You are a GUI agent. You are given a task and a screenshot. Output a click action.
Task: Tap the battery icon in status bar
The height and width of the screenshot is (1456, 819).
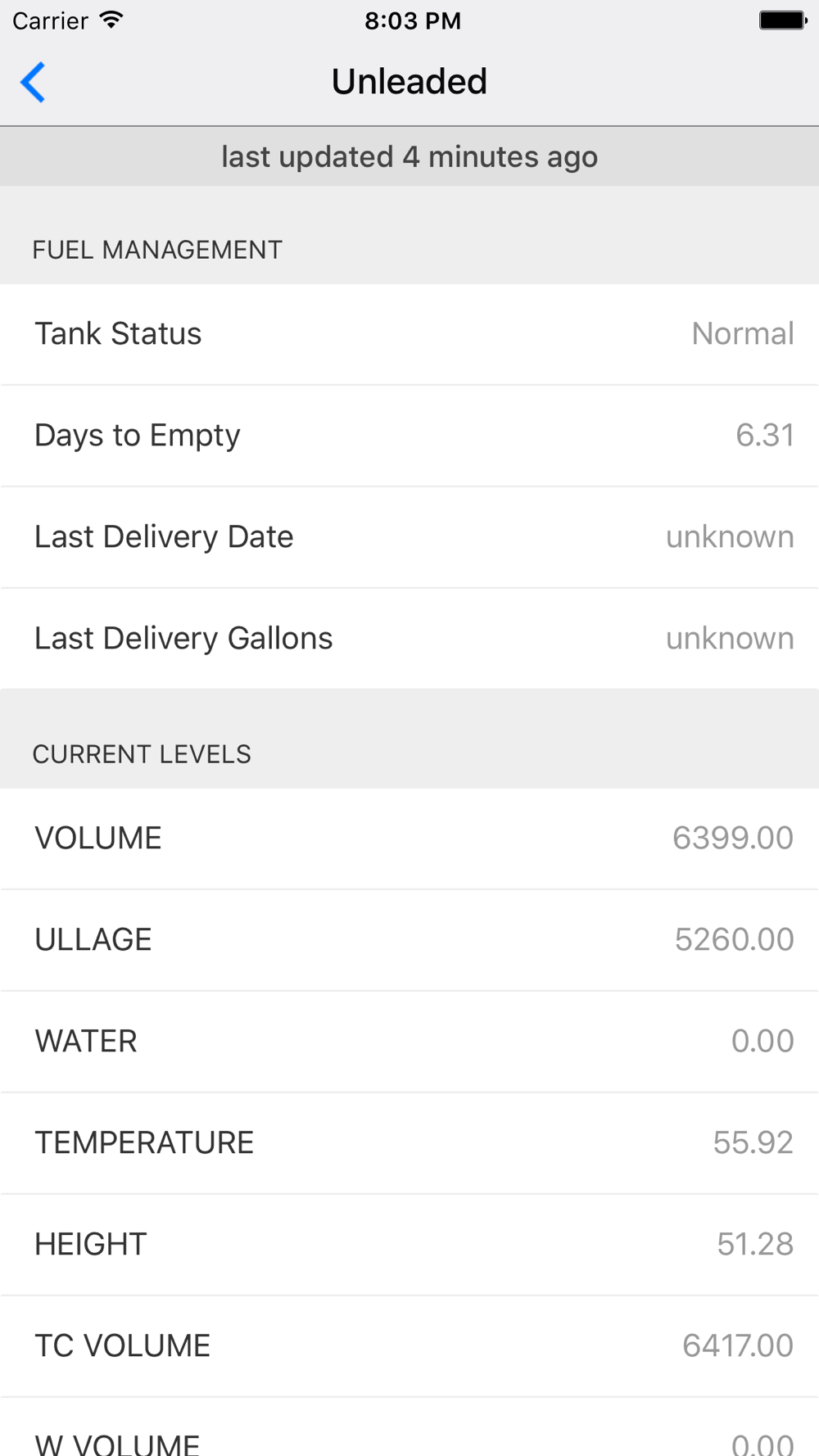click(783, 20)
